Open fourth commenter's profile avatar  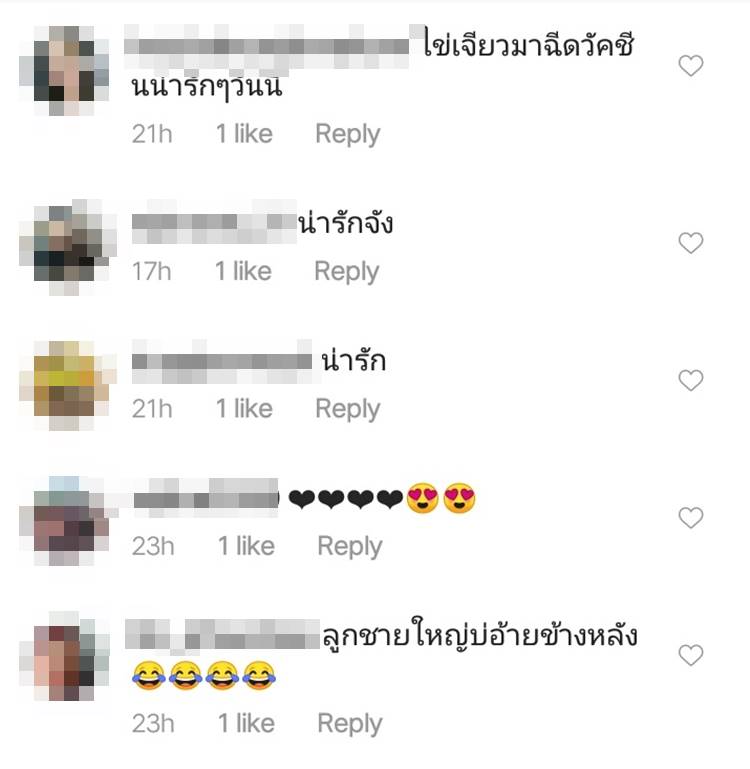coord(69,521)
